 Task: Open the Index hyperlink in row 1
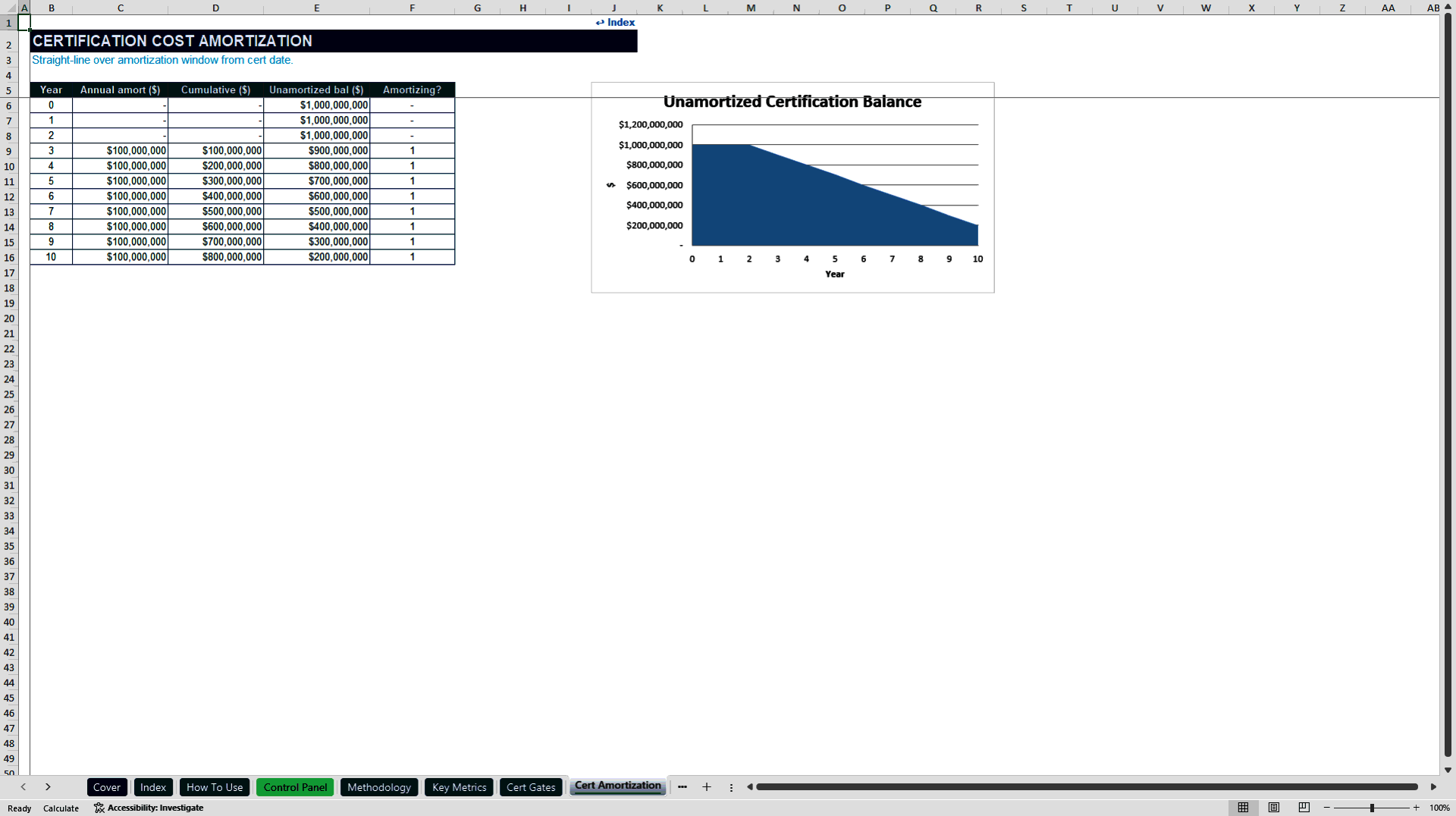pos(615,22)
